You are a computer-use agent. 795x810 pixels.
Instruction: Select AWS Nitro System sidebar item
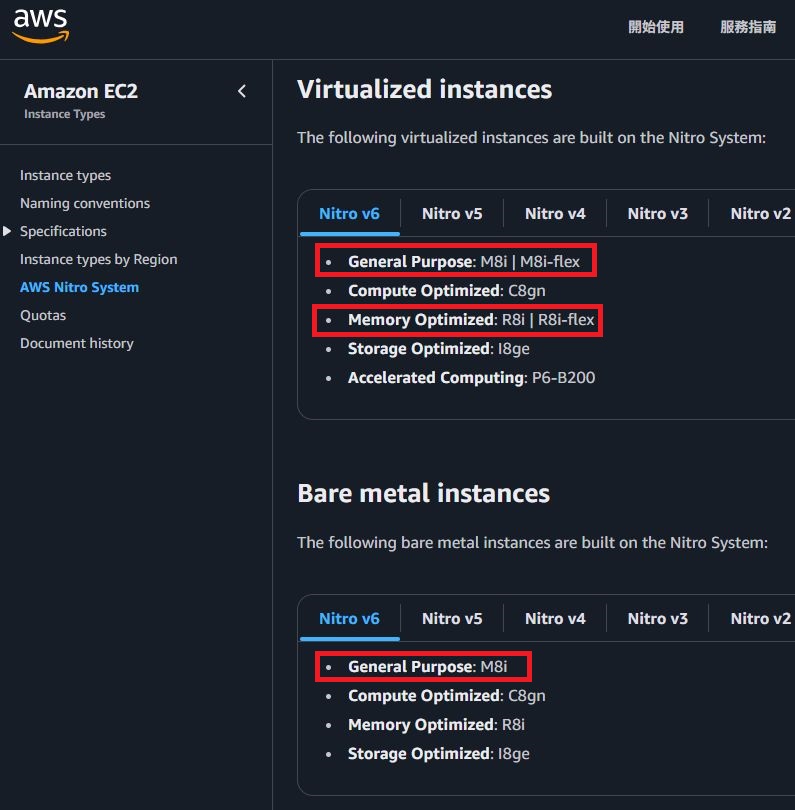79,287
